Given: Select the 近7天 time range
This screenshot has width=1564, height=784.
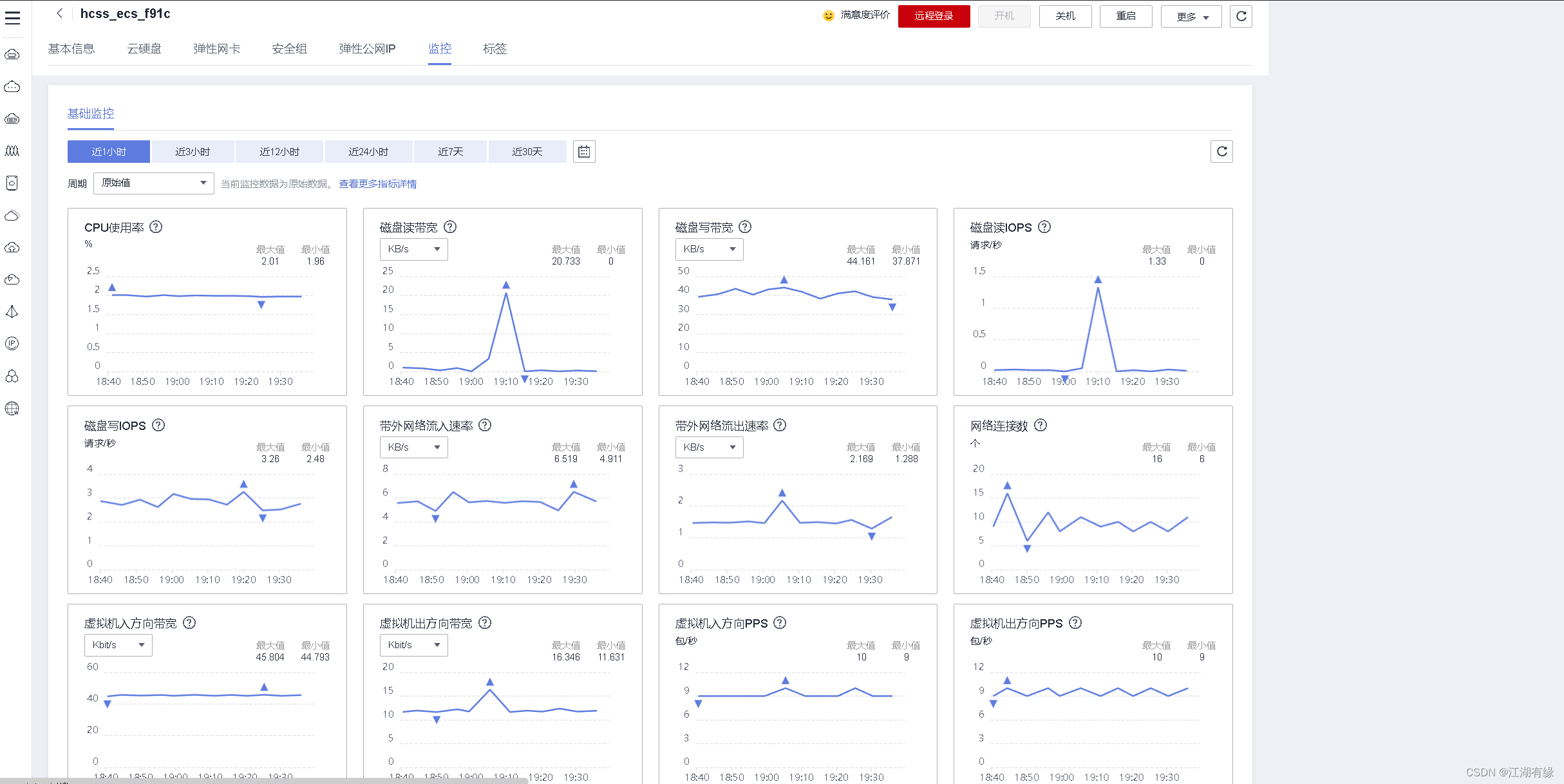Looking at the screenshot, I should pos(450,152).
